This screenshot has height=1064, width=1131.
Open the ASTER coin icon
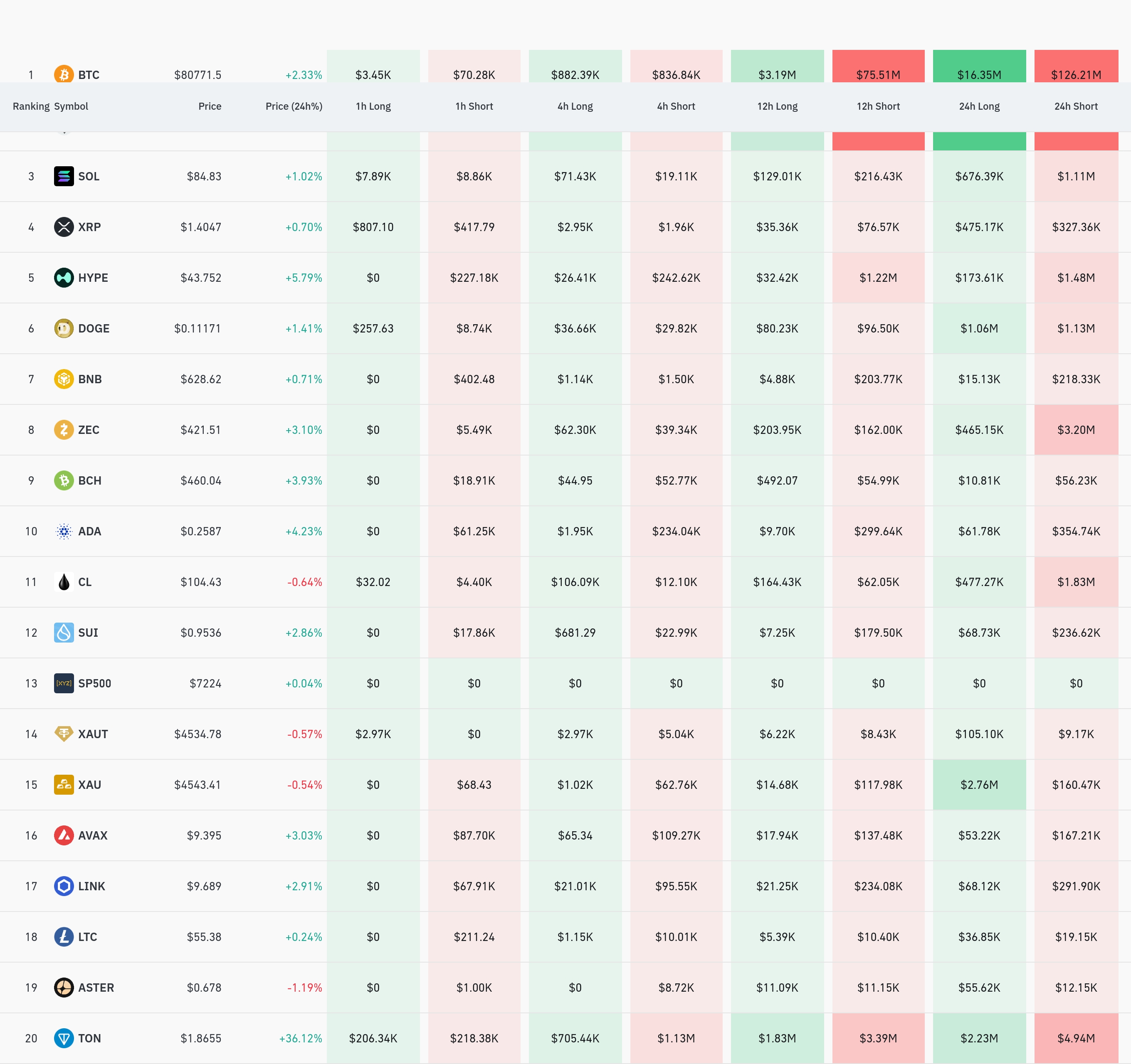(64, 987)
